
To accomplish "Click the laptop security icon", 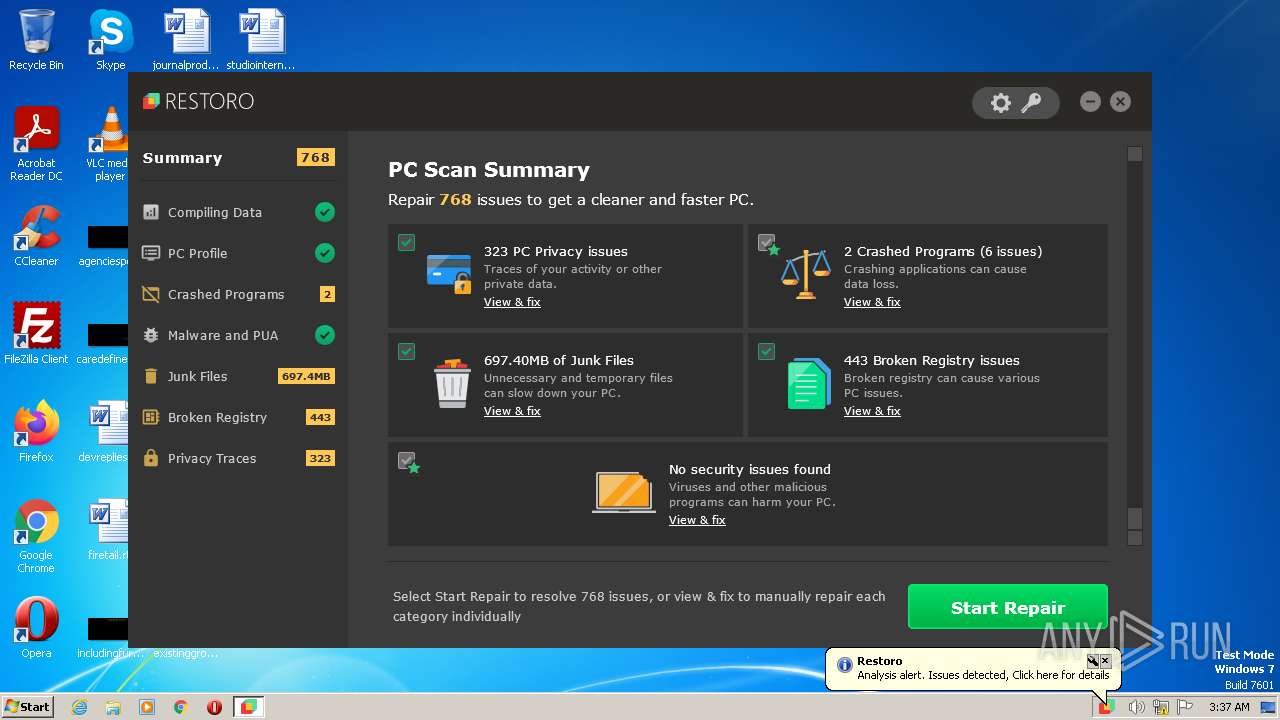I will click(624, 492).
